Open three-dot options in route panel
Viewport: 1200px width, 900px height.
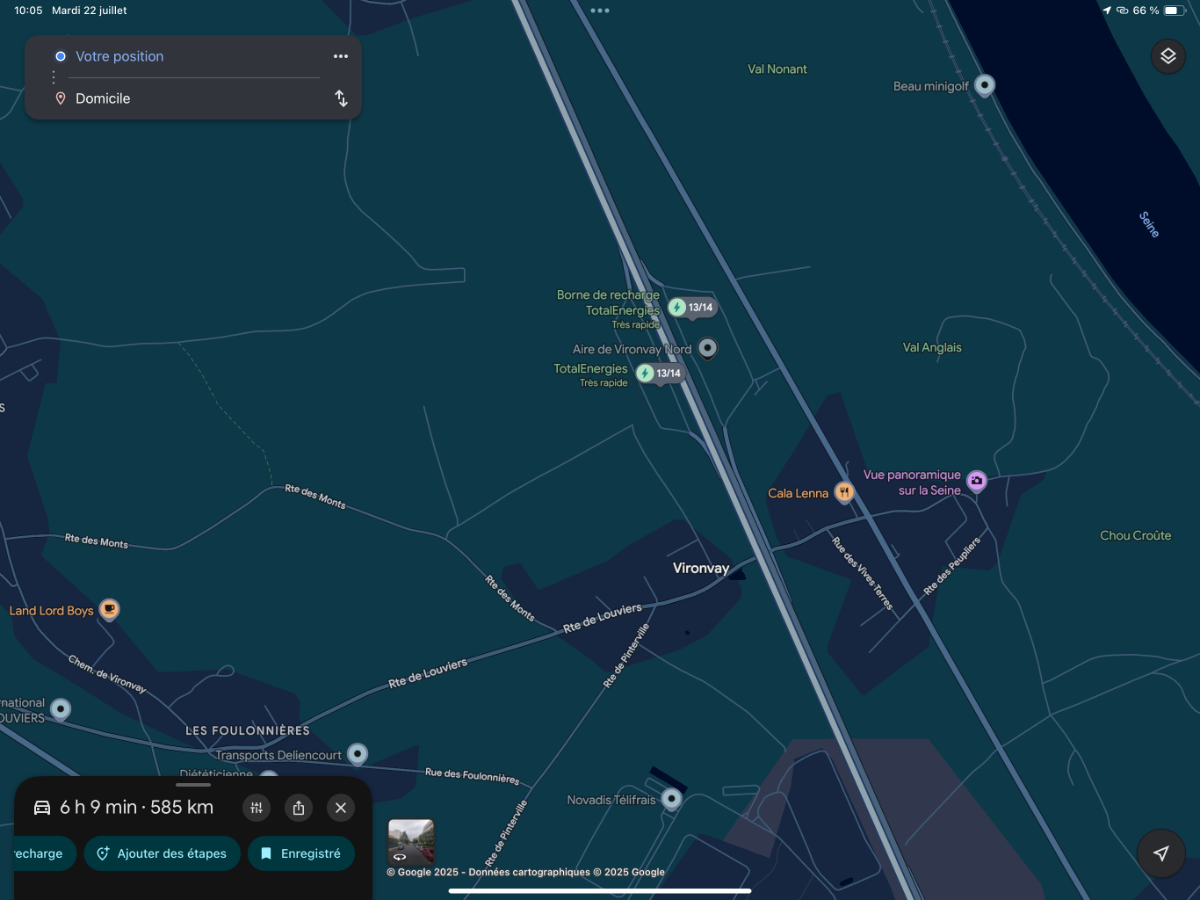tap(341, 56)
